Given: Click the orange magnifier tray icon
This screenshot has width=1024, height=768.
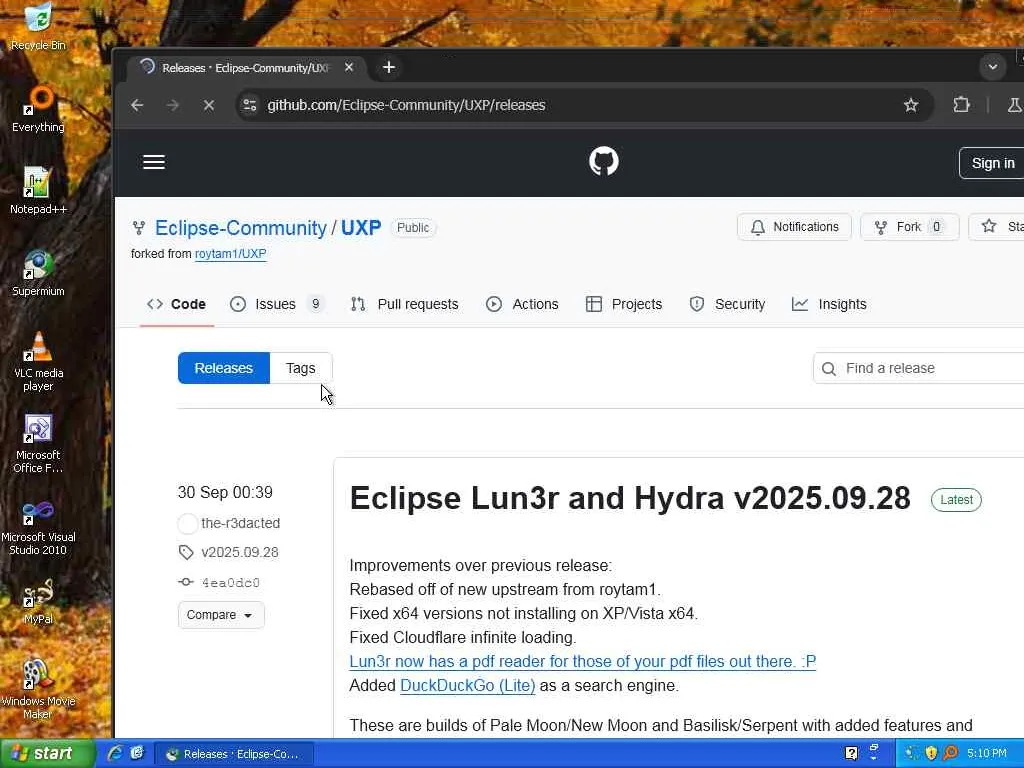Looking at the screenshot, I should pos(951,754).
